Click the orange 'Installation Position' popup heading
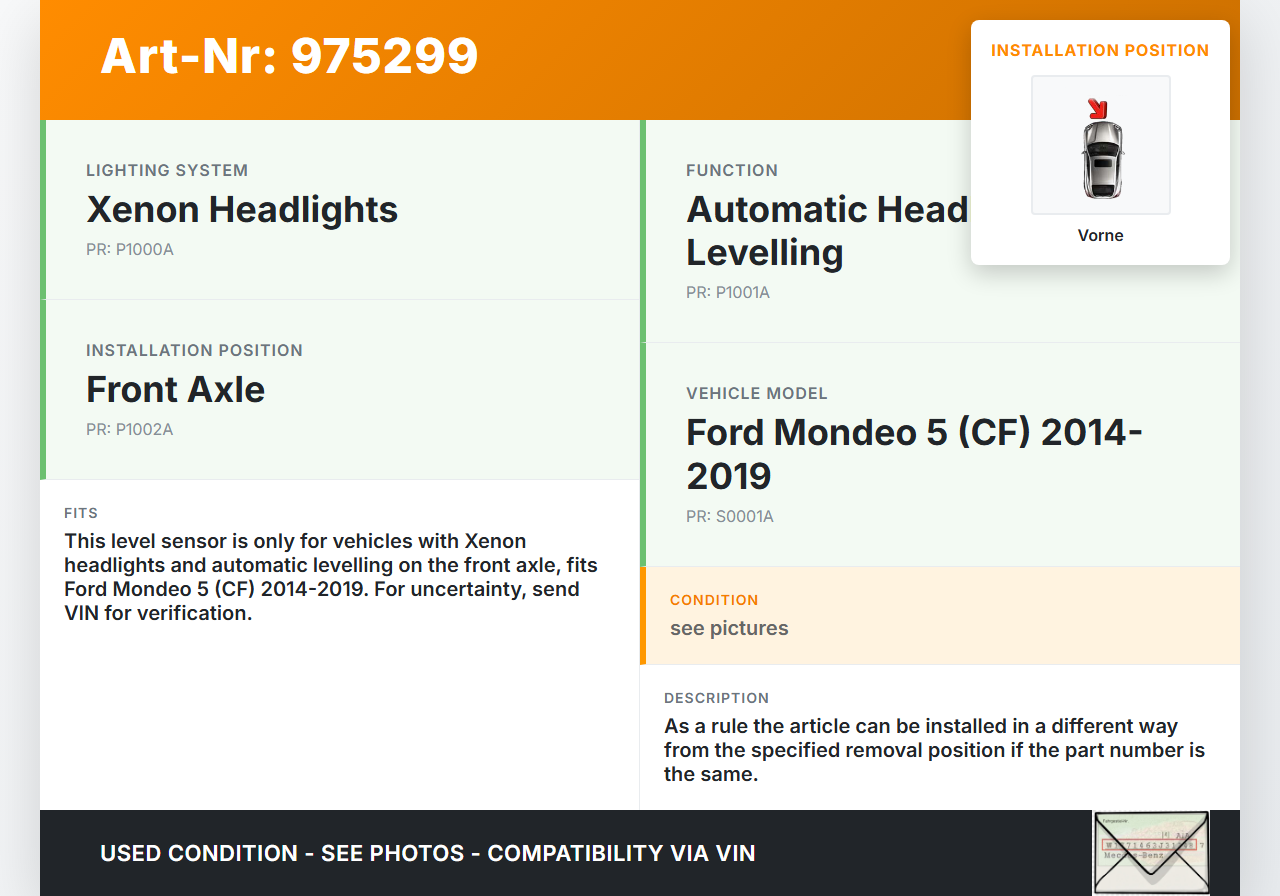Viewport: 1280px width, 896px height. click(1100, 50)
